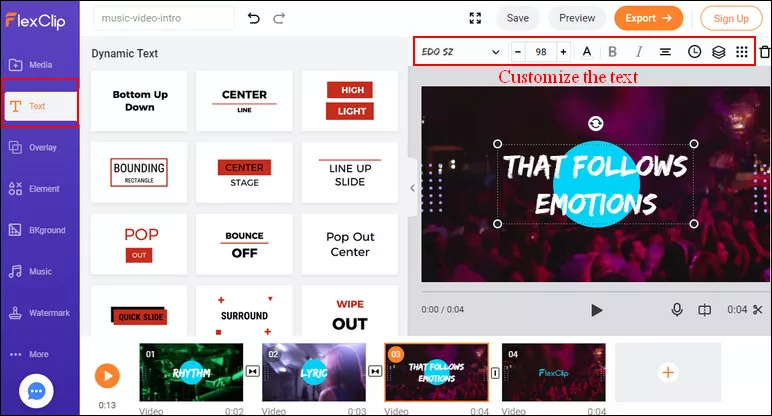Trim the clip with scissors icon
772x416 pixels.
tap(758, 310)
